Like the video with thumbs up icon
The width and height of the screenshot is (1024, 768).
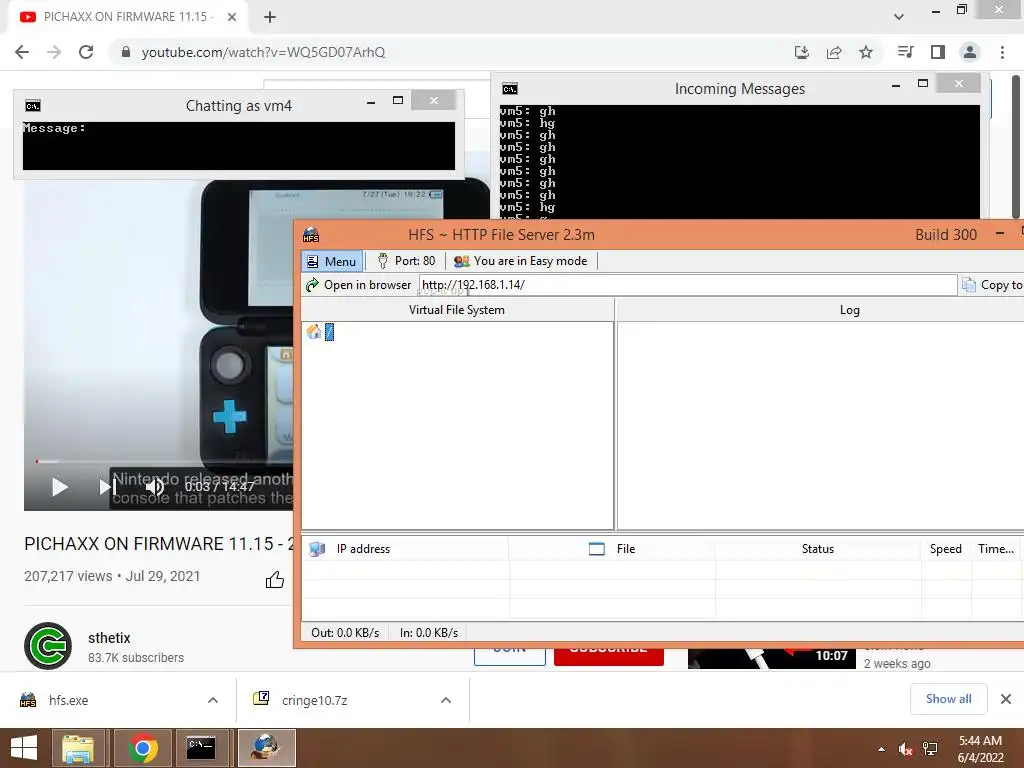click(x=275, y=579)
